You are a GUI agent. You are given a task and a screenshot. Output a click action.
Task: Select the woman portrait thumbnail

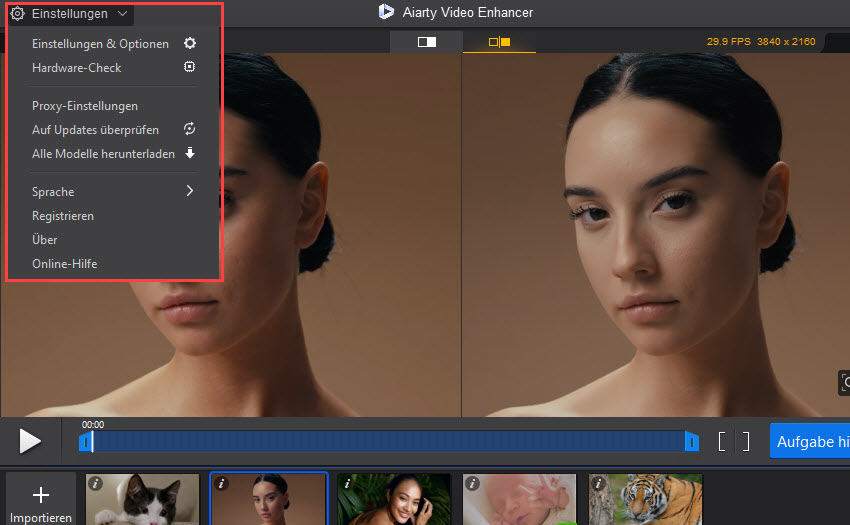269,500
